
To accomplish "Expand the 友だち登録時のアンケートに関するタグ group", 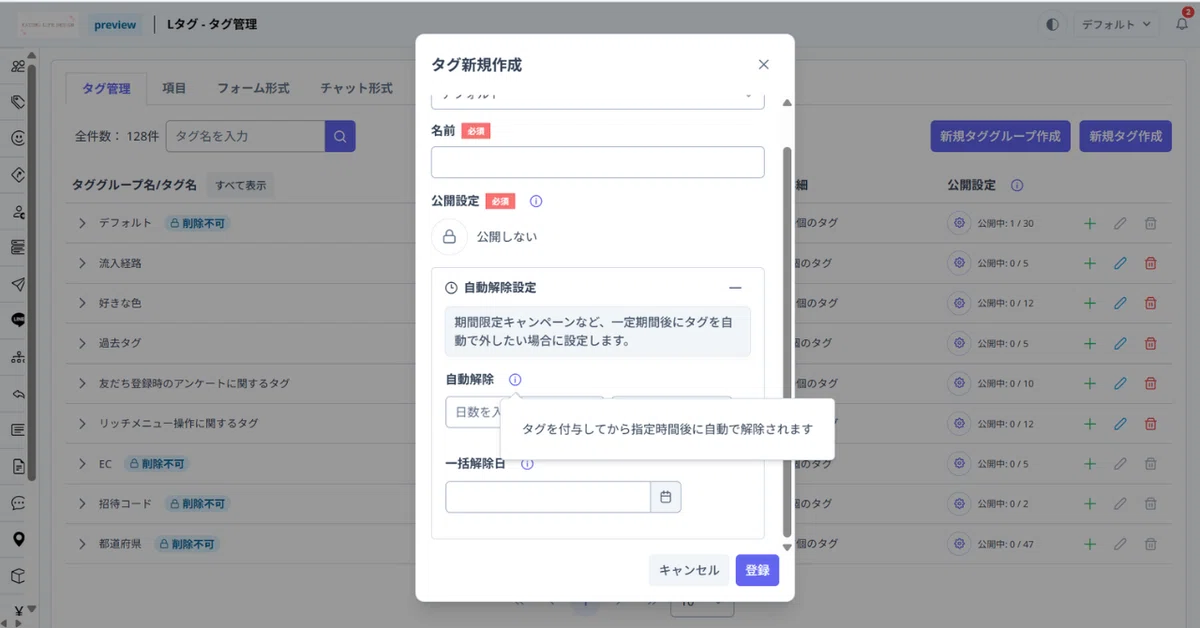I will click(x=83, y=383).
